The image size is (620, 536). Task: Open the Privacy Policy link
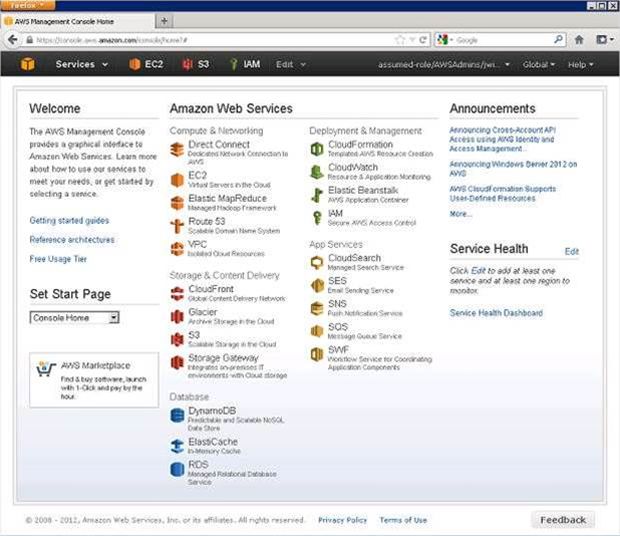point(342,520)
